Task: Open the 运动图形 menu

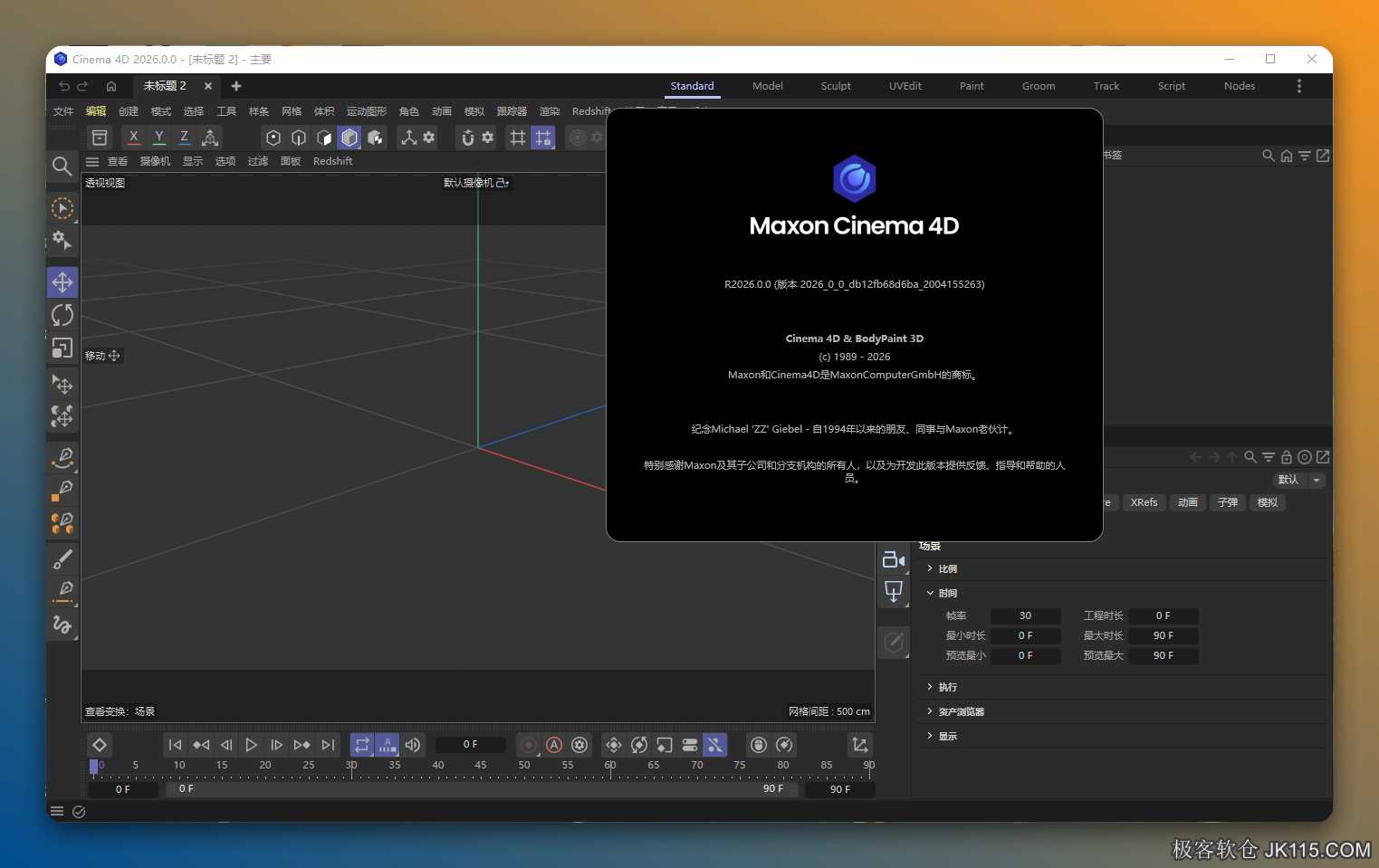Action: [x=367, y=111]
